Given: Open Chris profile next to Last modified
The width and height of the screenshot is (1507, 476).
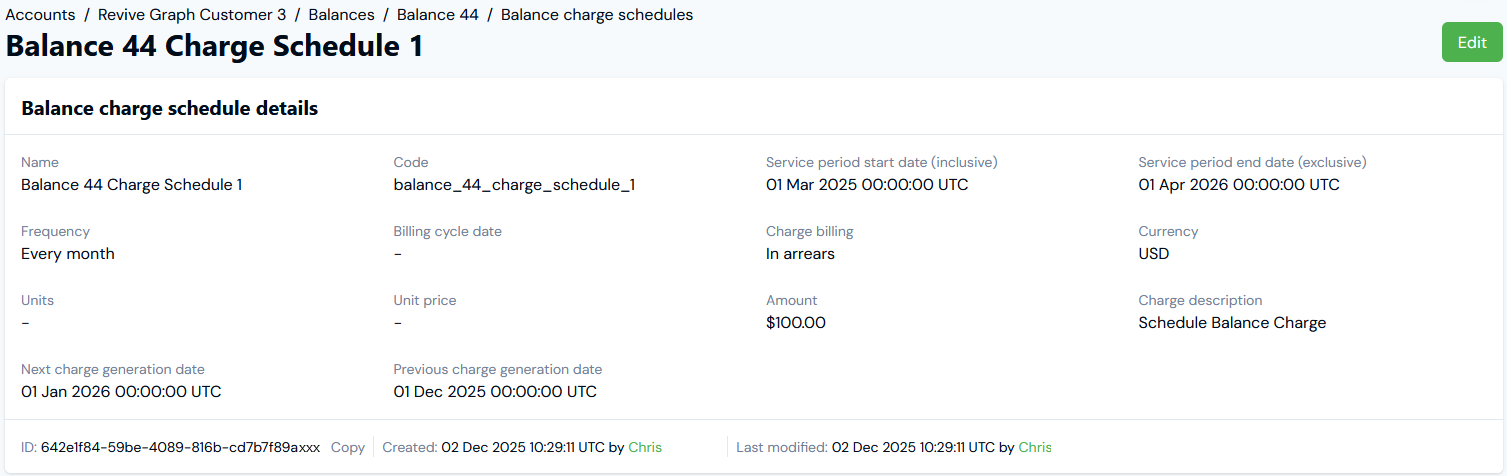Looking at the screenshot, I should coord(1035,447).
